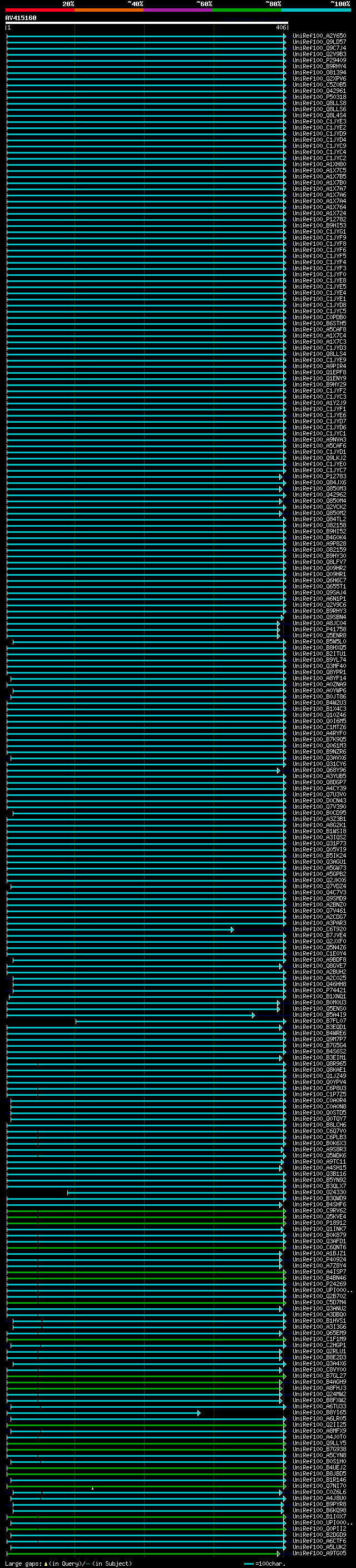Select hit UniRef100_A1X7C5
356x1568 pixels.
click(319, 170)
